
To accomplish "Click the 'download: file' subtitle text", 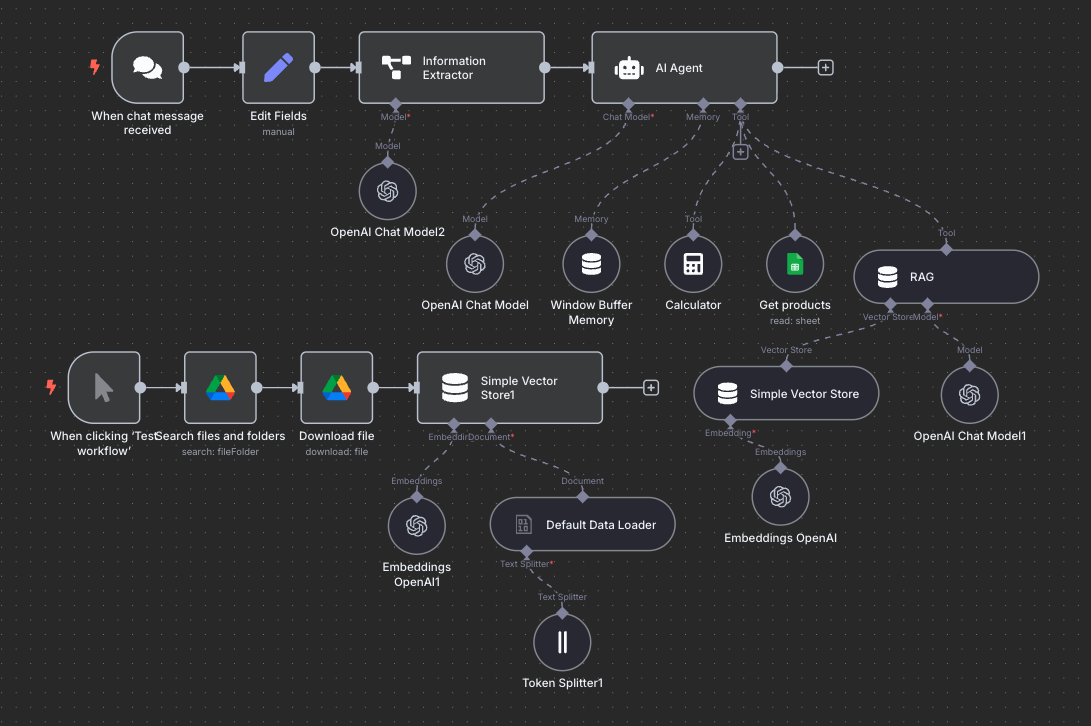I will 337,452.
